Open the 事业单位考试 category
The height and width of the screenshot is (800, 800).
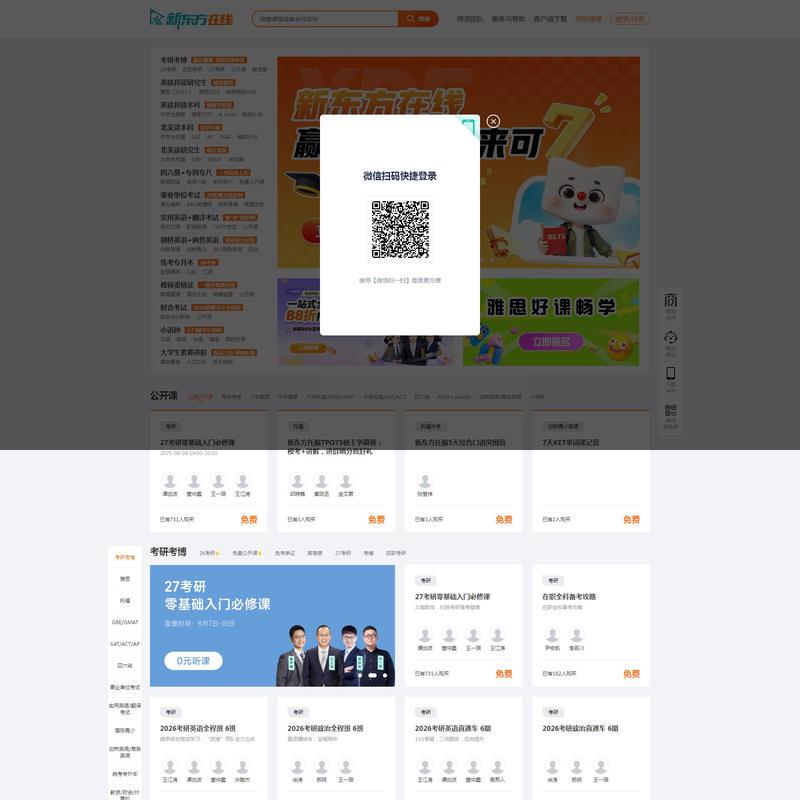pos(180,195)
